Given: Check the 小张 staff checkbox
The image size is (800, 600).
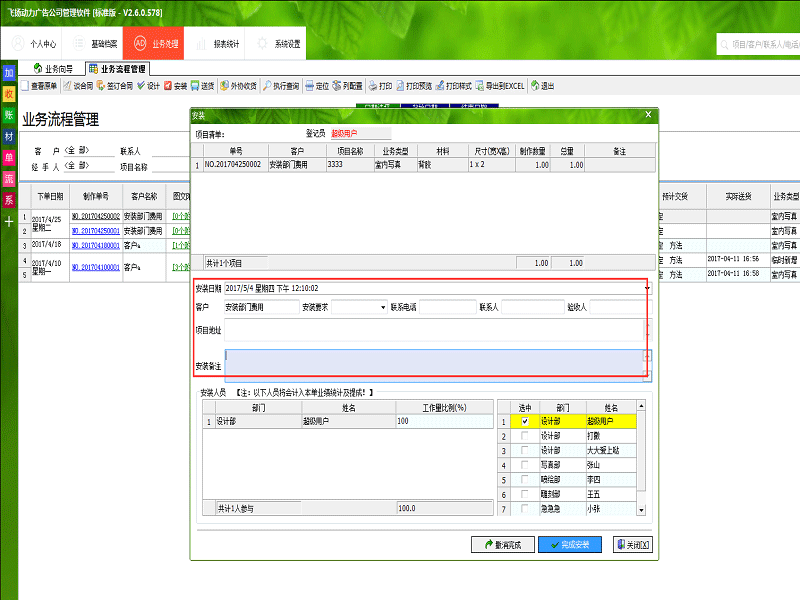Looking at the screenshot, I should pos(524,509).
